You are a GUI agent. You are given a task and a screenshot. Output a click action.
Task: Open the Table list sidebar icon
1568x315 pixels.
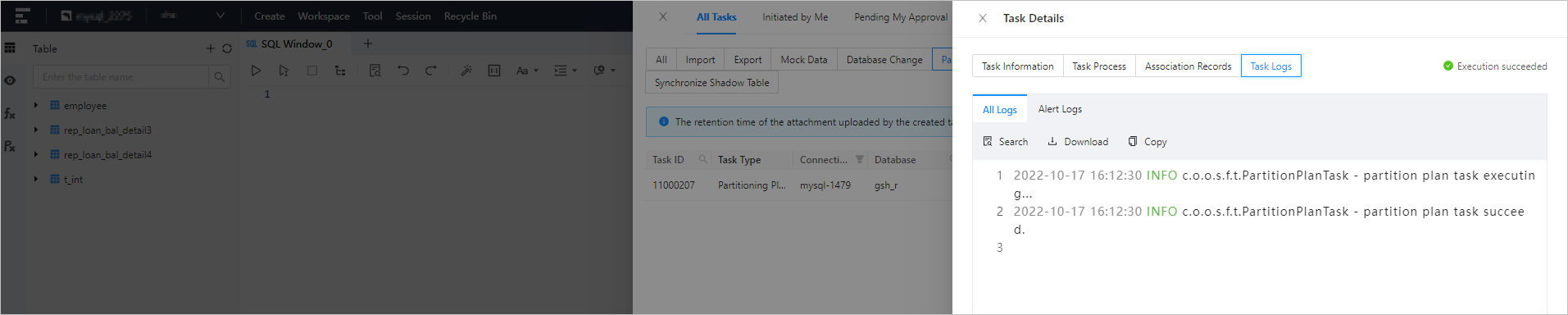[x=10, y=48]
